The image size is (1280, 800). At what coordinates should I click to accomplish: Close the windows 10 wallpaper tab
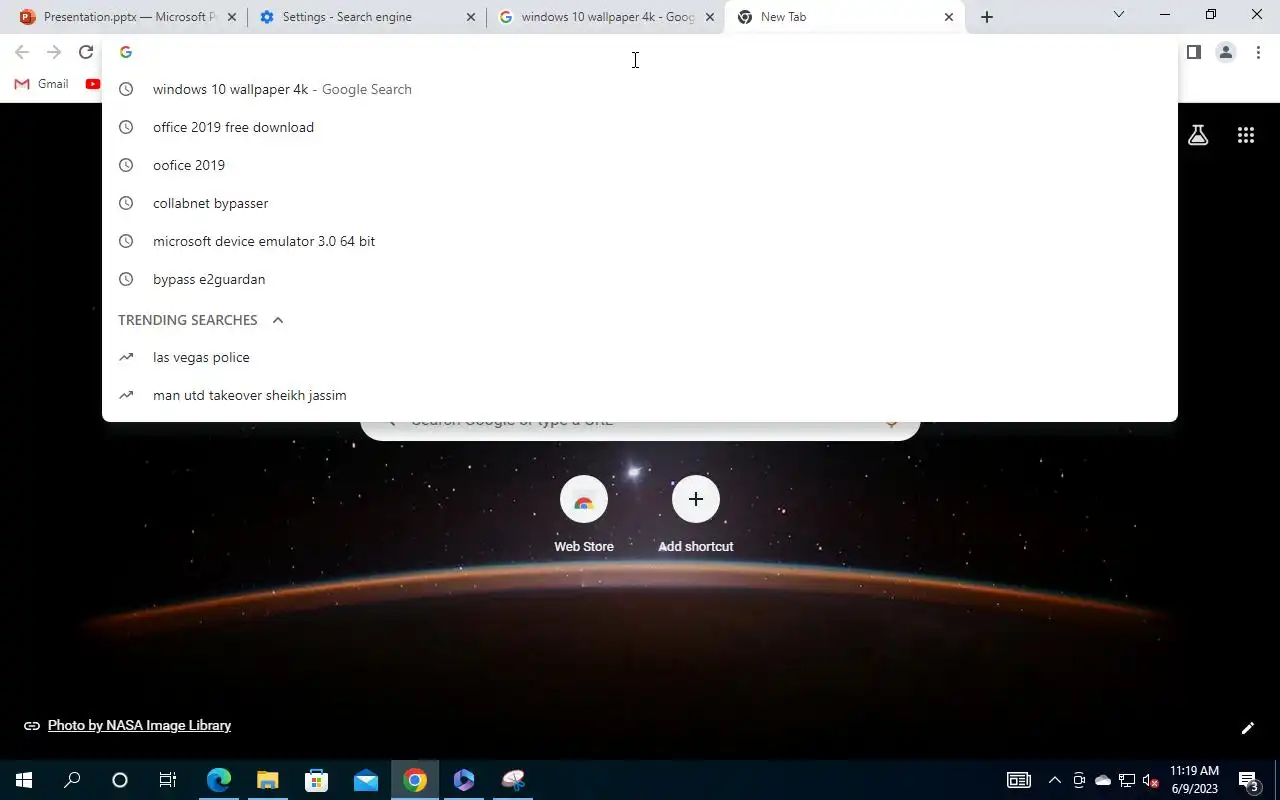pos(710,17)
